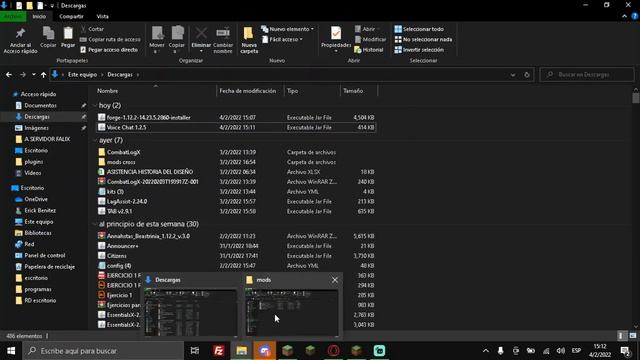
Task: Open volume control in system tray
Action: point(560,351)
